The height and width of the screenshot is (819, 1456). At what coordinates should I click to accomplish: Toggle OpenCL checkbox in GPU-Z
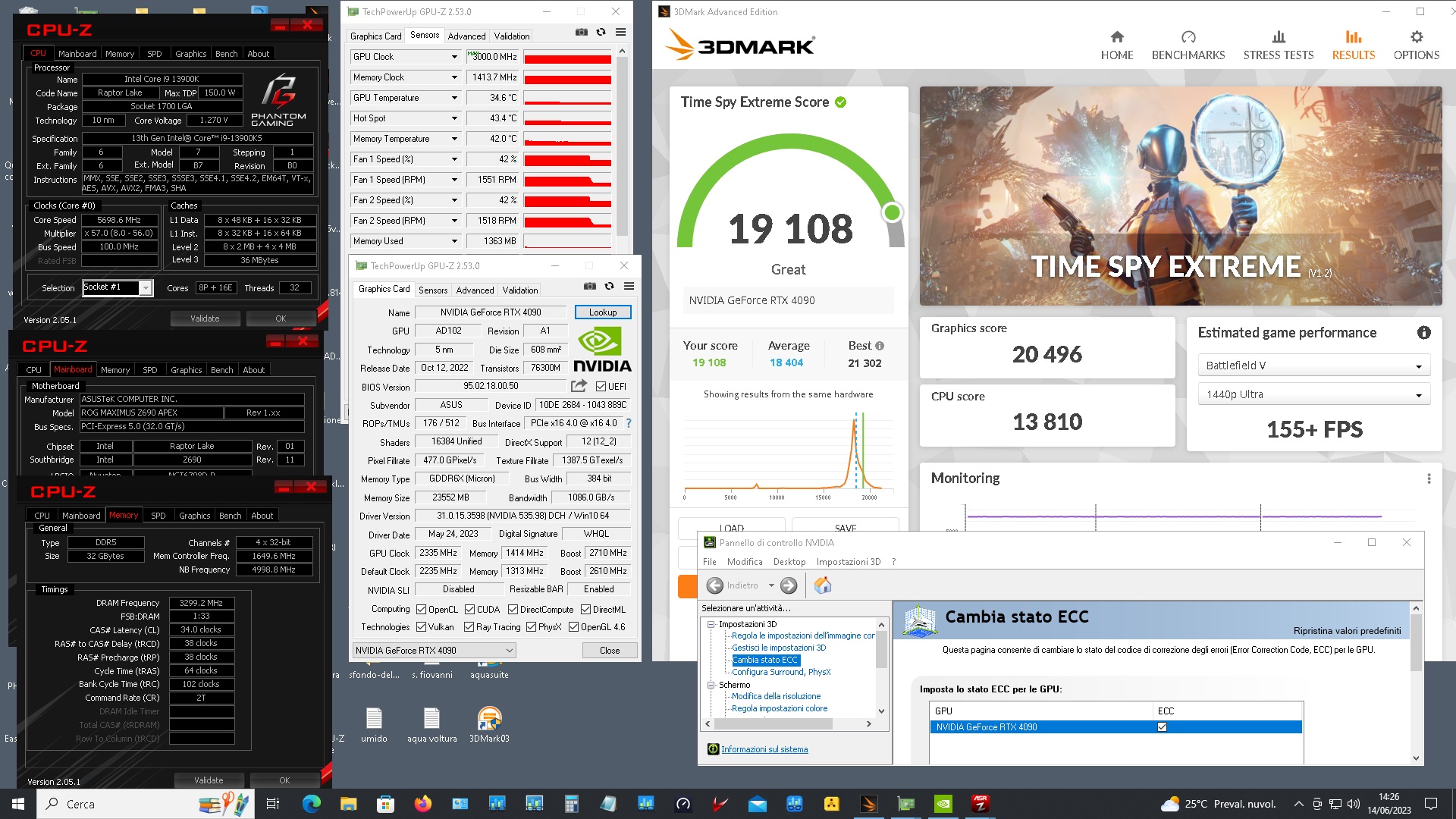[x=422, y=610]
